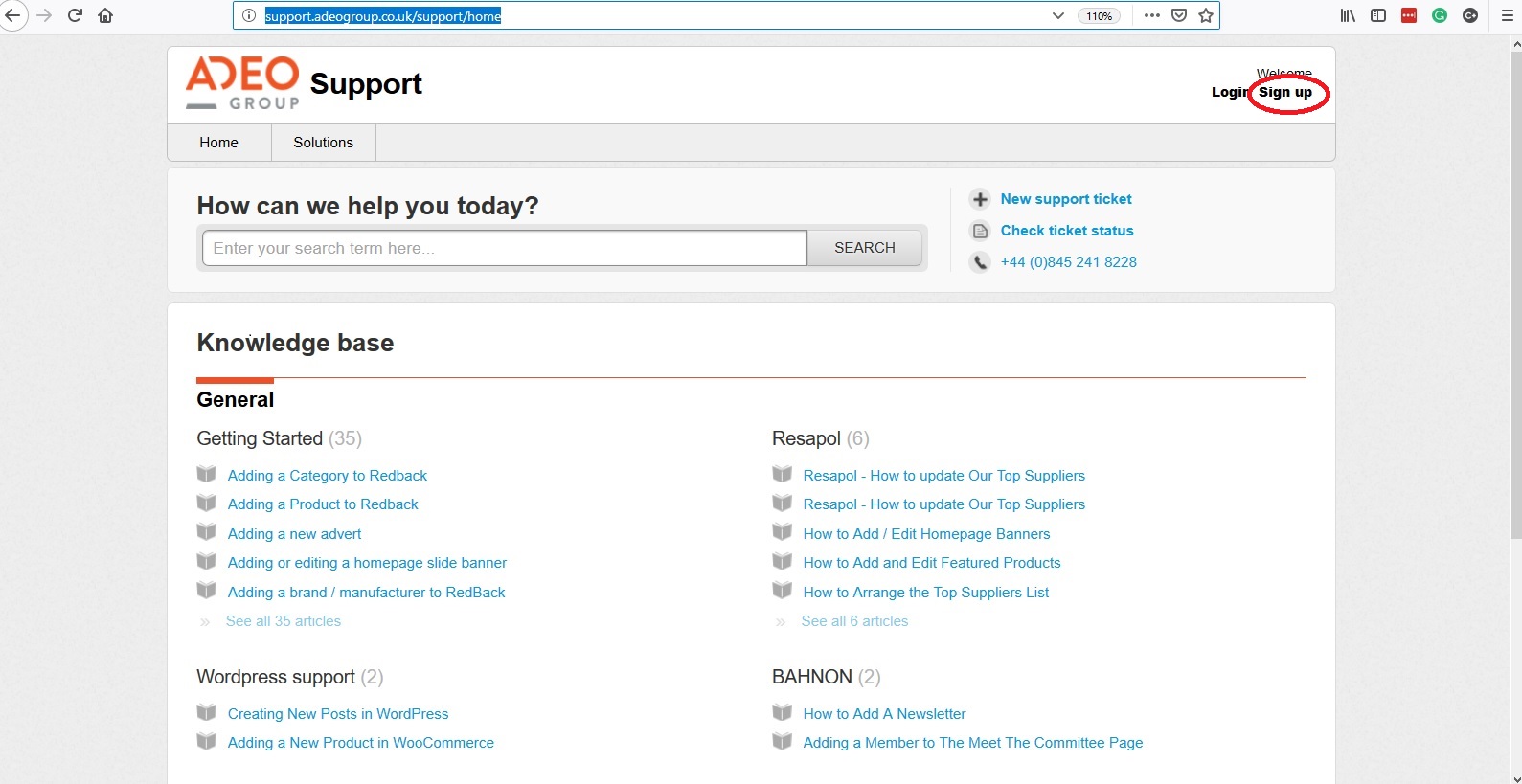Open the Resapol category heading

click(806, 438)
